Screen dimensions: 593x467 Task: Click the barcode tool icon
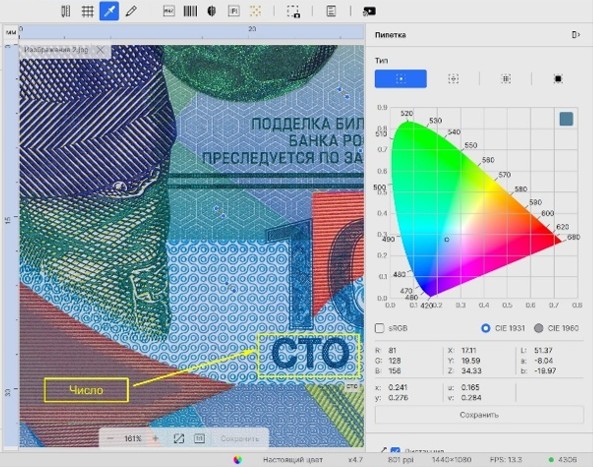(x=190, y=11)
